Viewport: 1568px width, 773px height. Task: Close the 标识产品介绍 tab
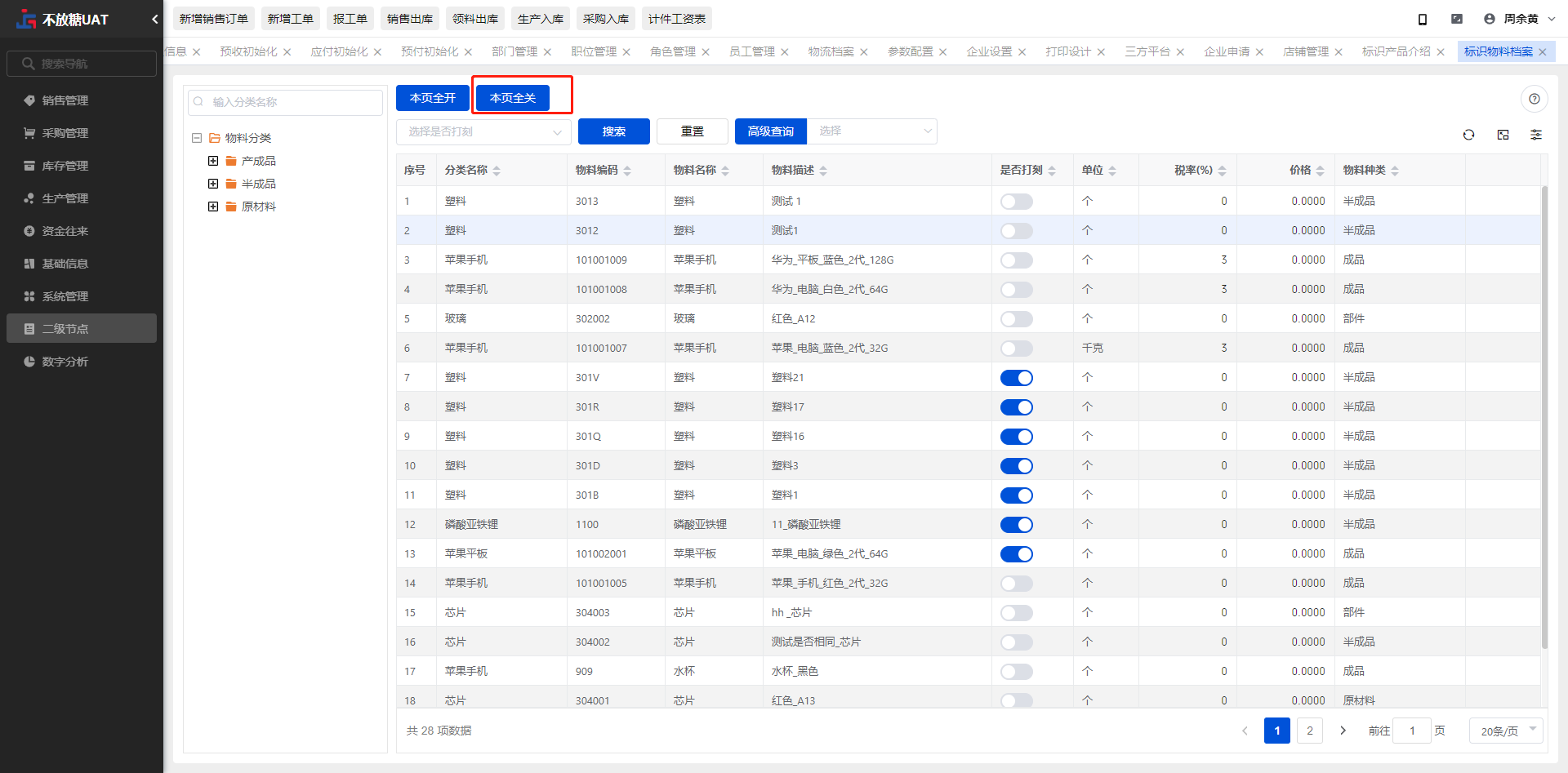pyautogui.click(x=1441, y=52)
